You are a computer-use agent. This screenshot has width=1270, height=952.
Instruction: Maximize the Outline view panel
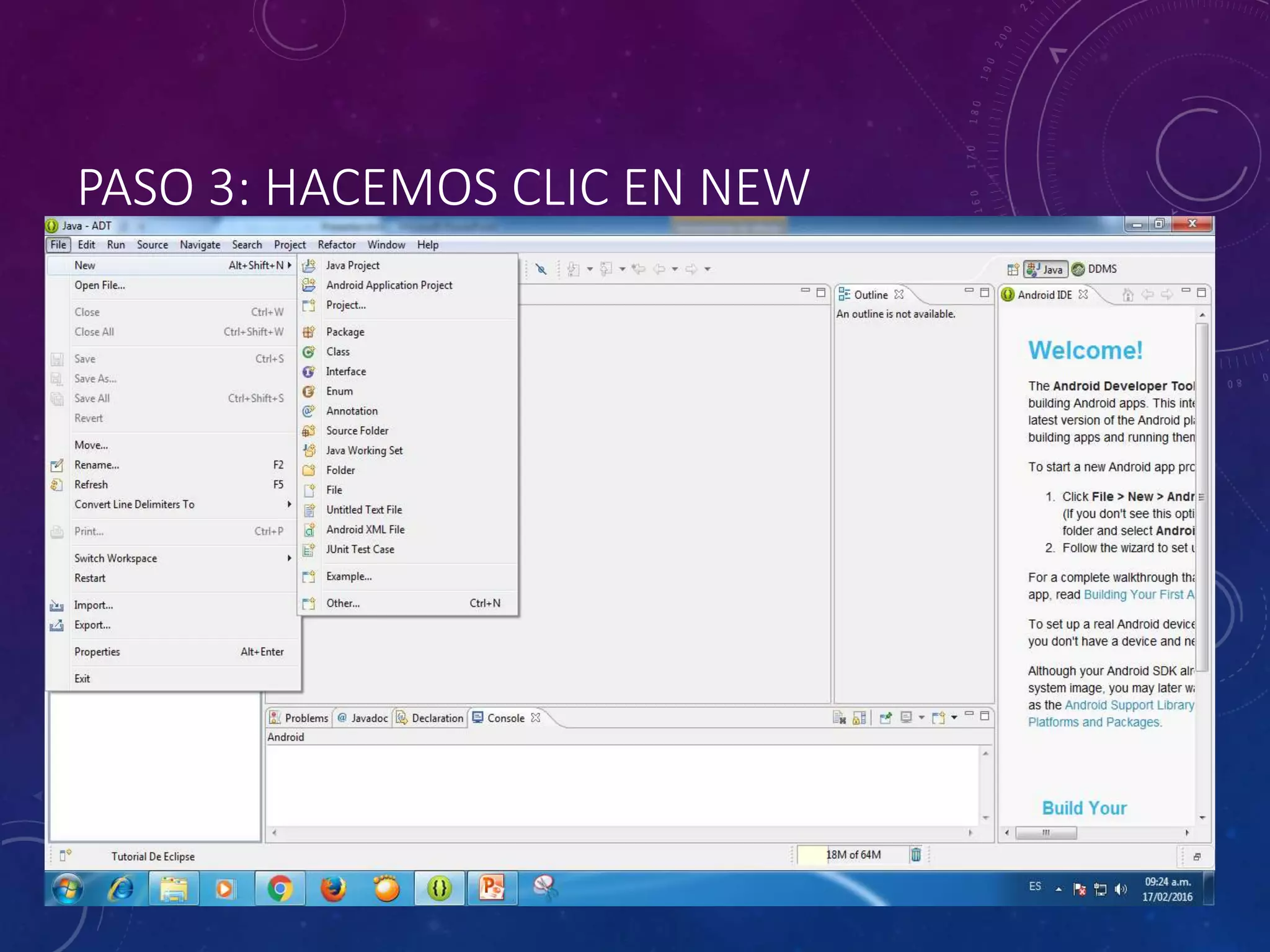[x=984, y=293]
